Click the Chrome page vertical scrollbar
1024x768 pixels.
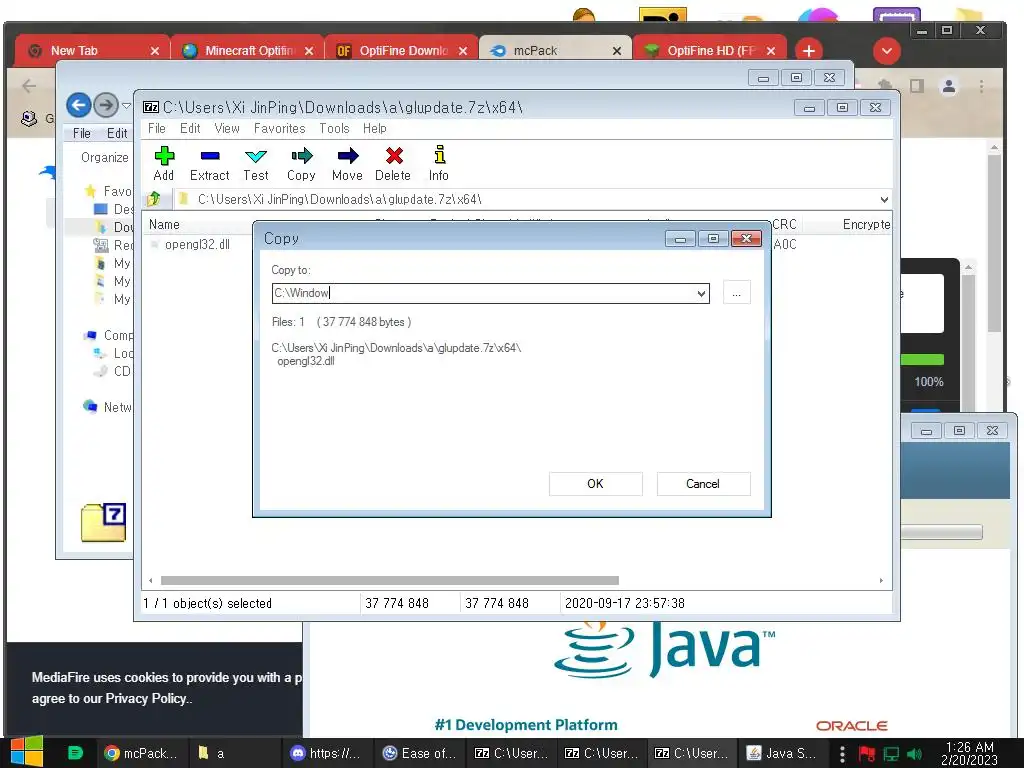[x=994, y=242]
